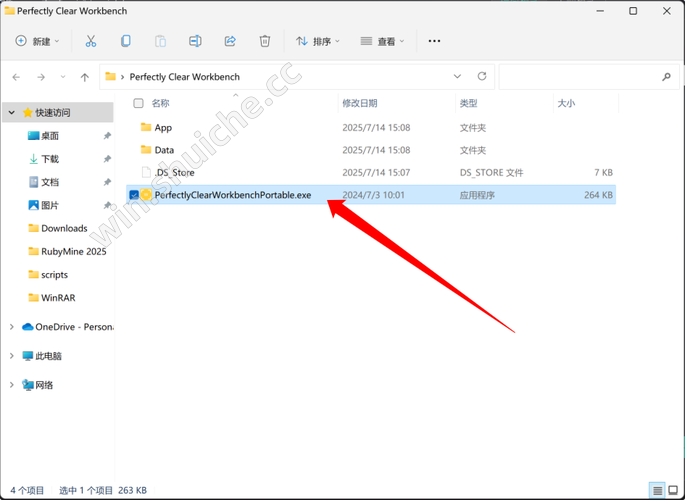Click the pin icon beside 文档
Image resolution: width=685 pixels, height=500 pixels.
(x=107, y=182)
